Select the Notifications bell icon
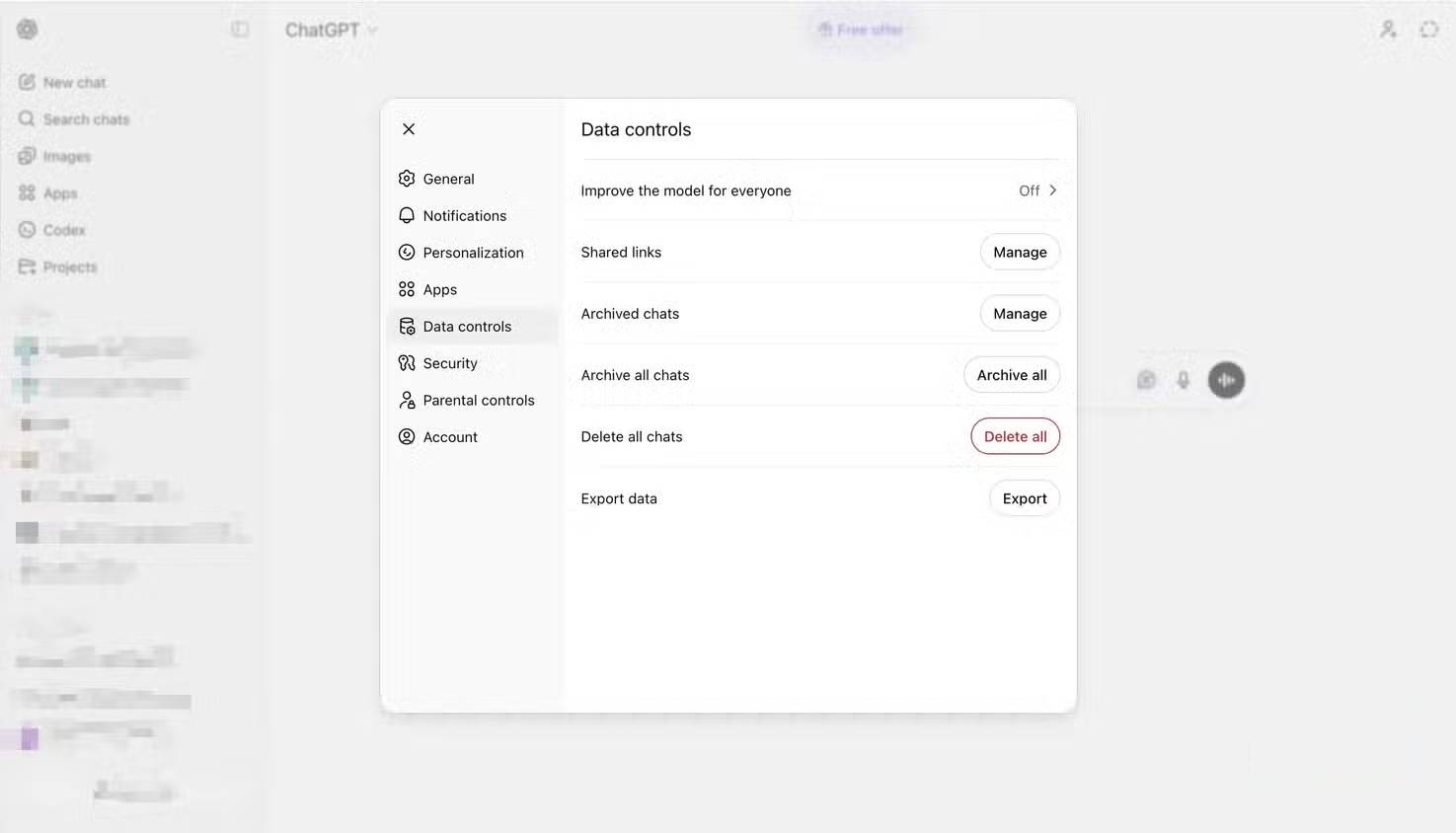 (x=407, y=215)
